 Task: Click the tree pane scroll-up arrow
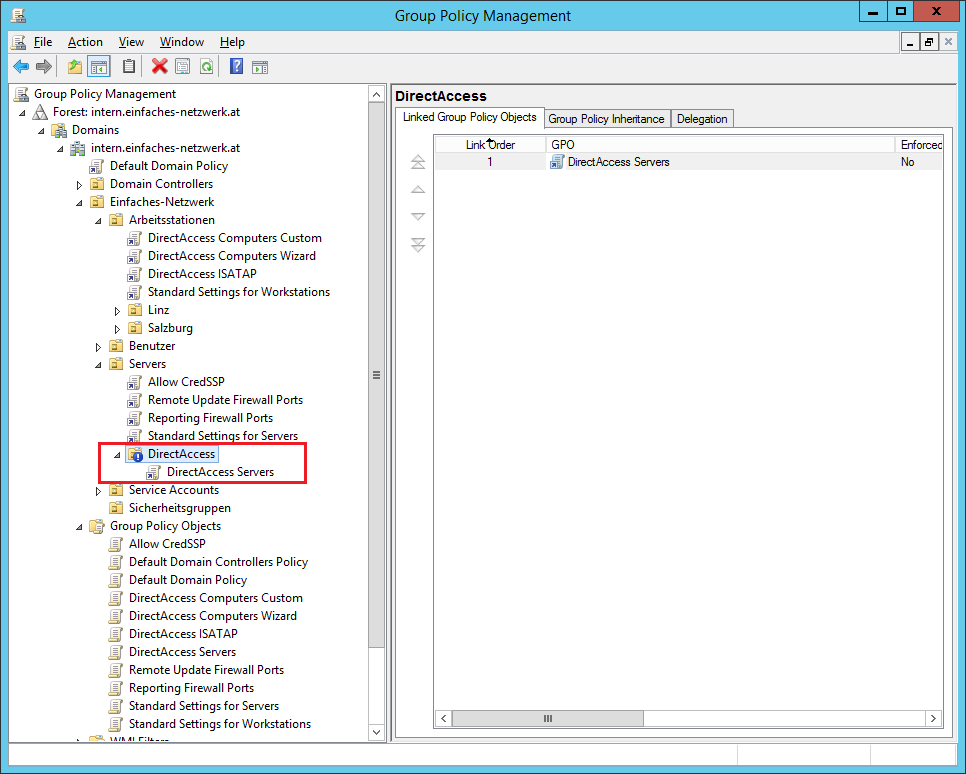[x=376, y=94]
